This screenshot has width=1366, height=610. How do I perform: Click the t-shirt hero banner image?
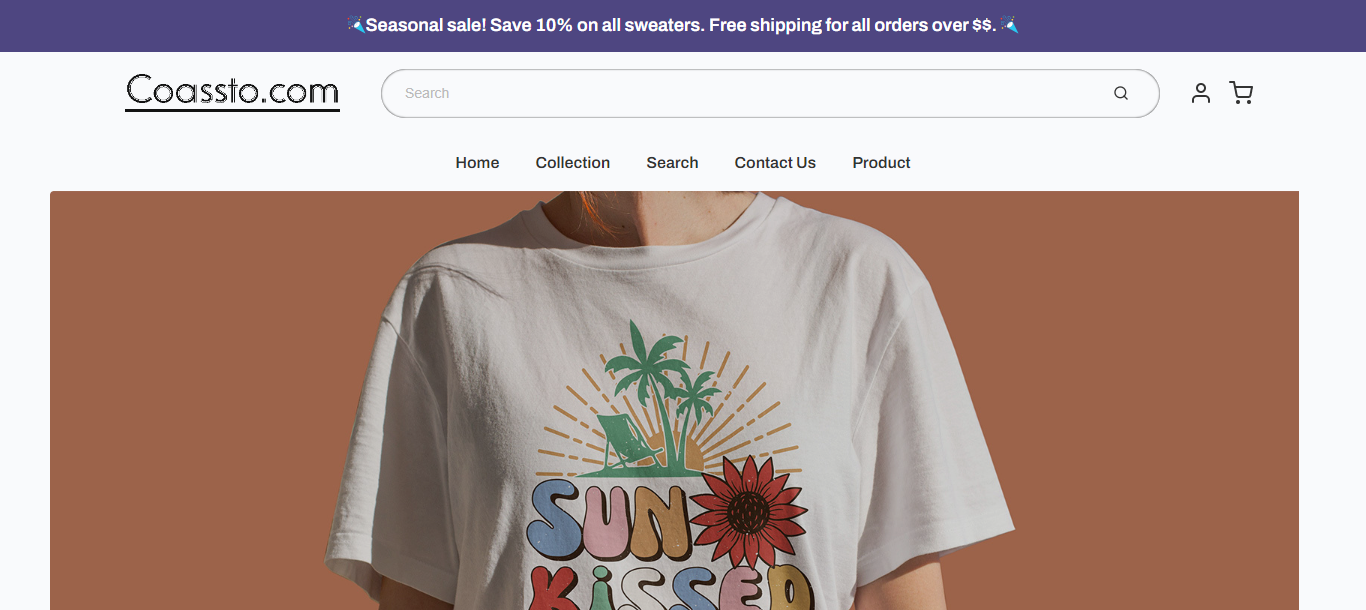click(674, 400)
